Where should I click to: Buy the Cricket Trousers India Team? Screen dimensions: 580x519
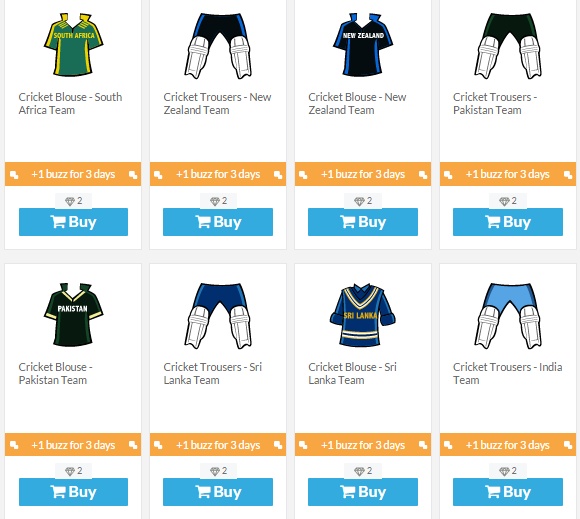coord(508,492)
